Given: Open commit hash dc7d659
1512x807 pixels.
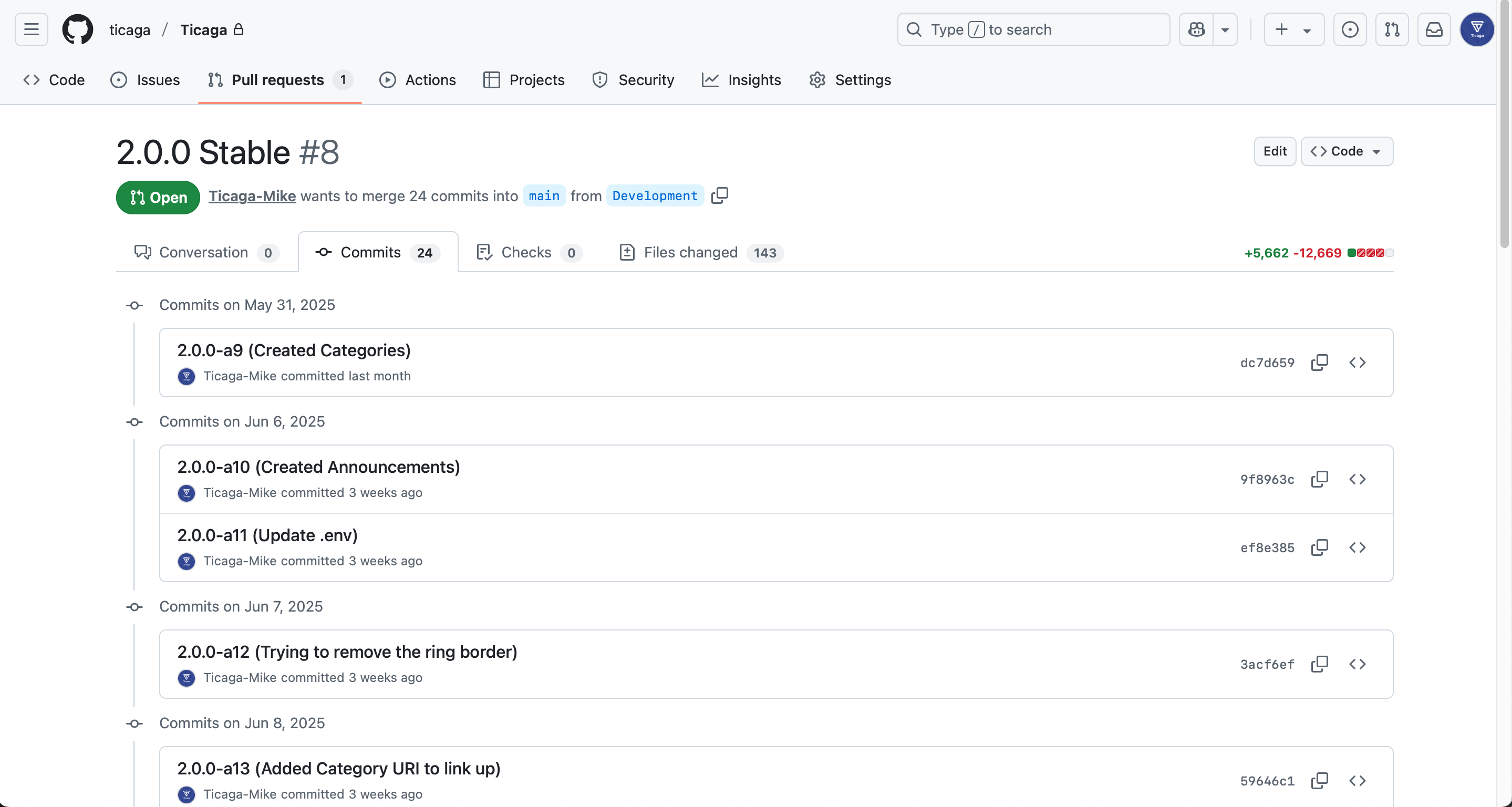Looking at the screenshot, I should 1267,363.
